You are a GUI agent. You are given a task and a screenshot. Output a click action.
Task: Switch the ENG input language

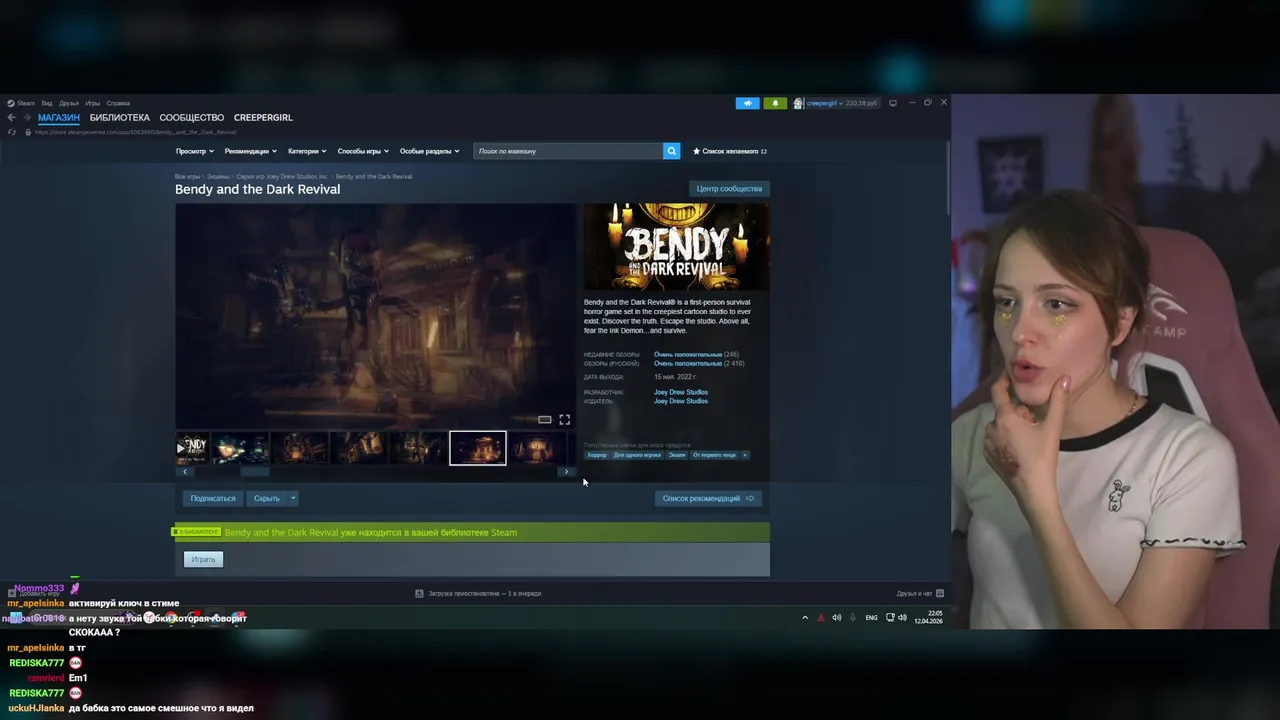point(872,618)
